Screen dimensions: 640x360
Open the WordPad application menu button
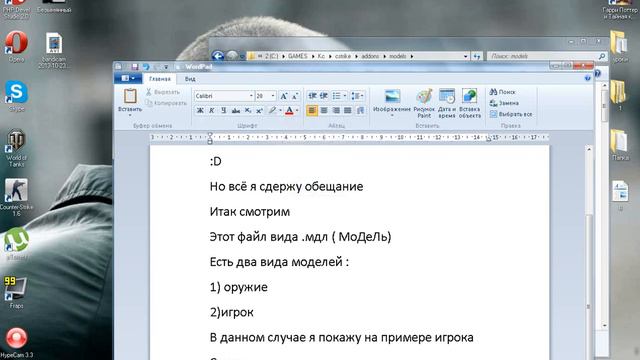click(x=128, y=78)
